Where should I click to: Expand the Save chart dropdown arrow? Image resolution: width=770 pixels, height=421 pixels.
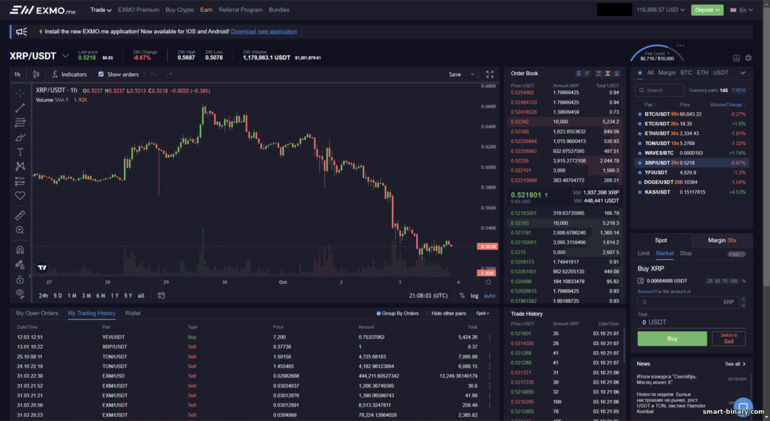tap(472, 74)
